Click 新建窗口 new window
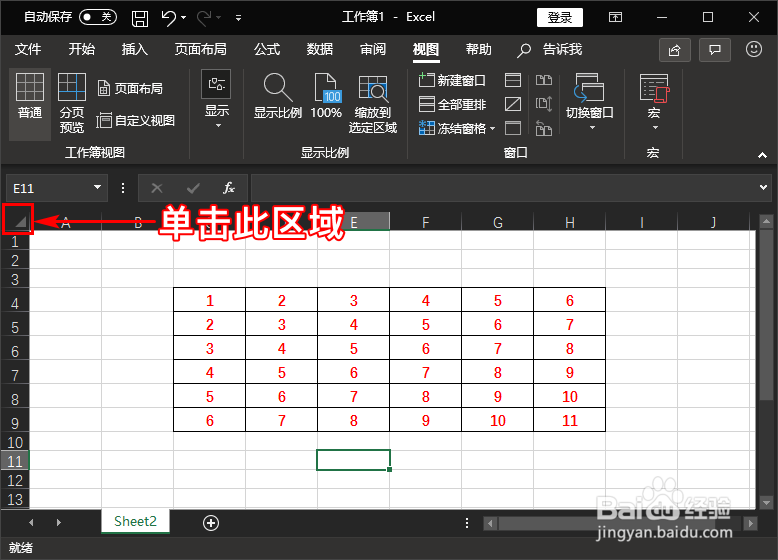778x560 pixels. click(453, 80)
